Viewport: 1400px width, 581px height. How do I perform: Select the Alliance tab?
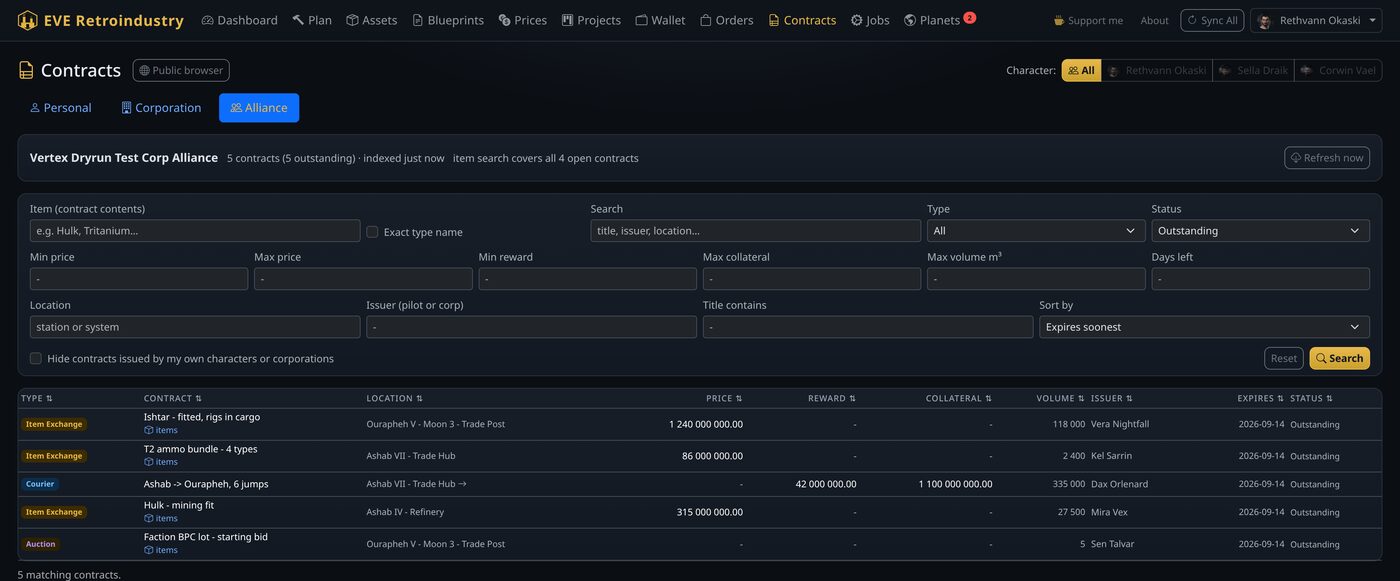pos(259,108)
